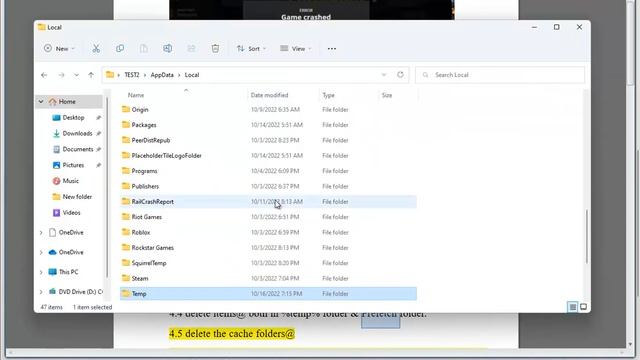This screenshot has width=640, height=360.
Task: Select the Riot Games folder
Action: (268, 217)
